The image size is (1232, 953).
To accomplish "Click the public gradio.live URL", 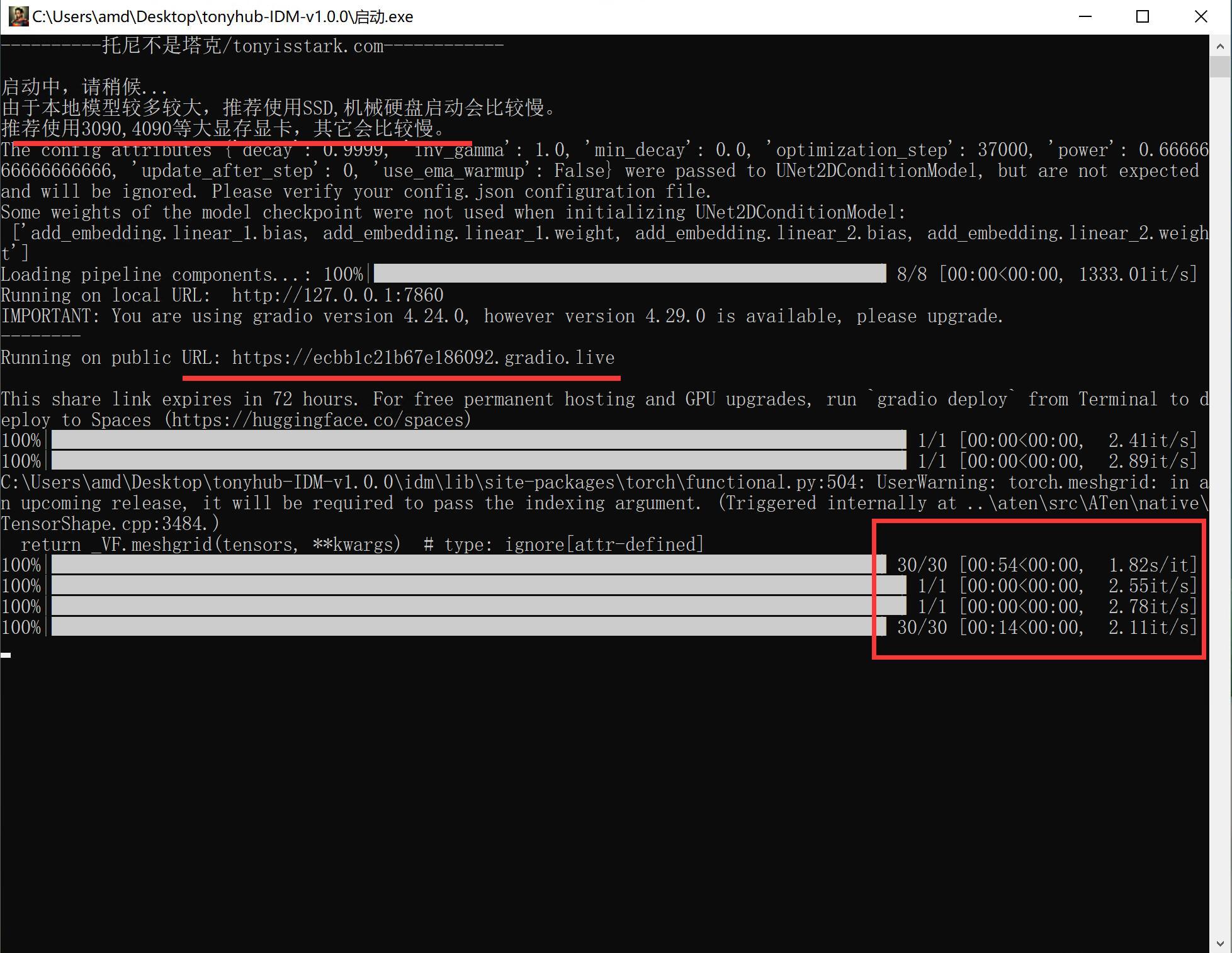I will click(423, 358).
